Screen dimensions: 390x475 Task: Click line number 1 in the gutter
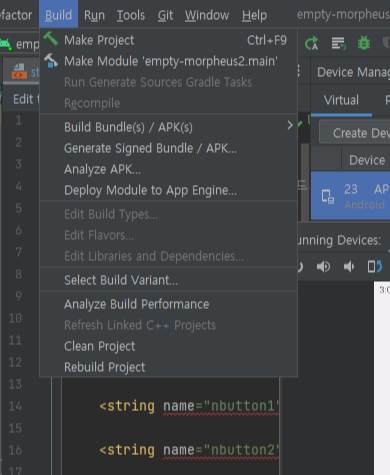pyautogui.click(x=18, y=120)
